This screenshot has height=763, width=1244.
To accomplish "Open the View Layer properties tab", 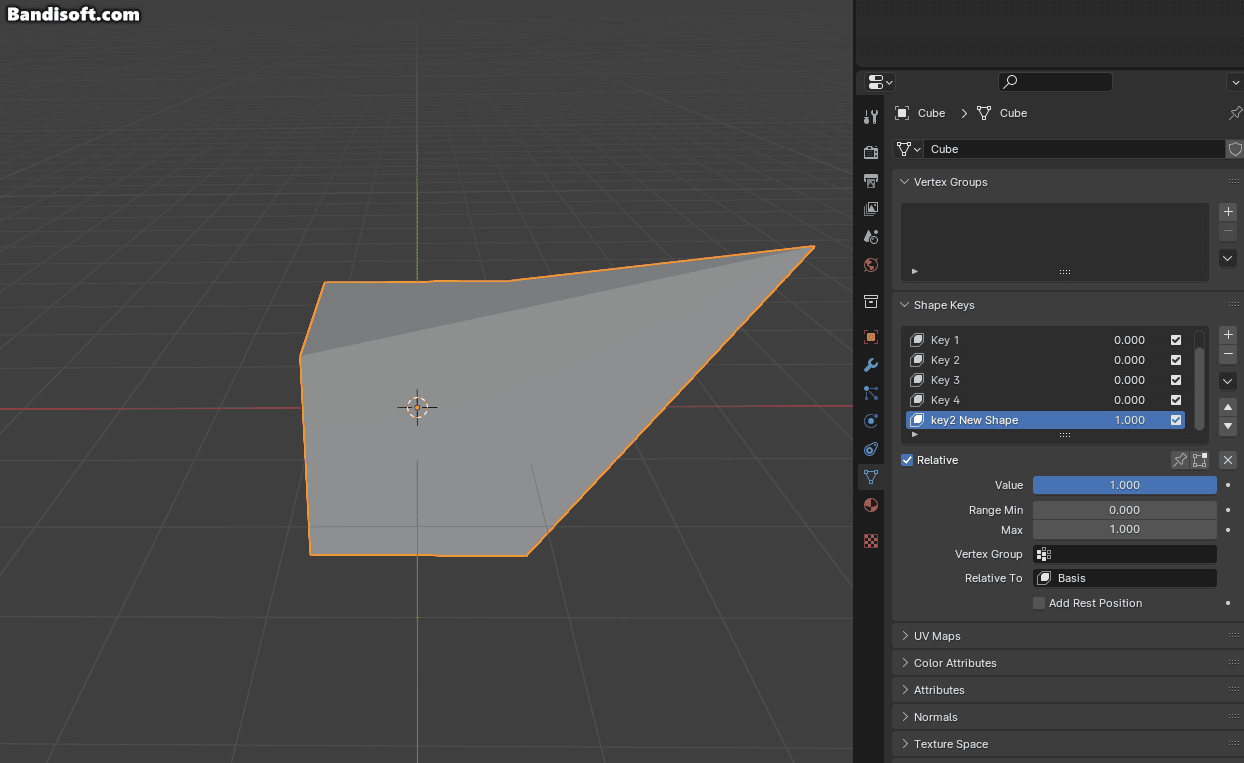I will click(x=871, y=208).
